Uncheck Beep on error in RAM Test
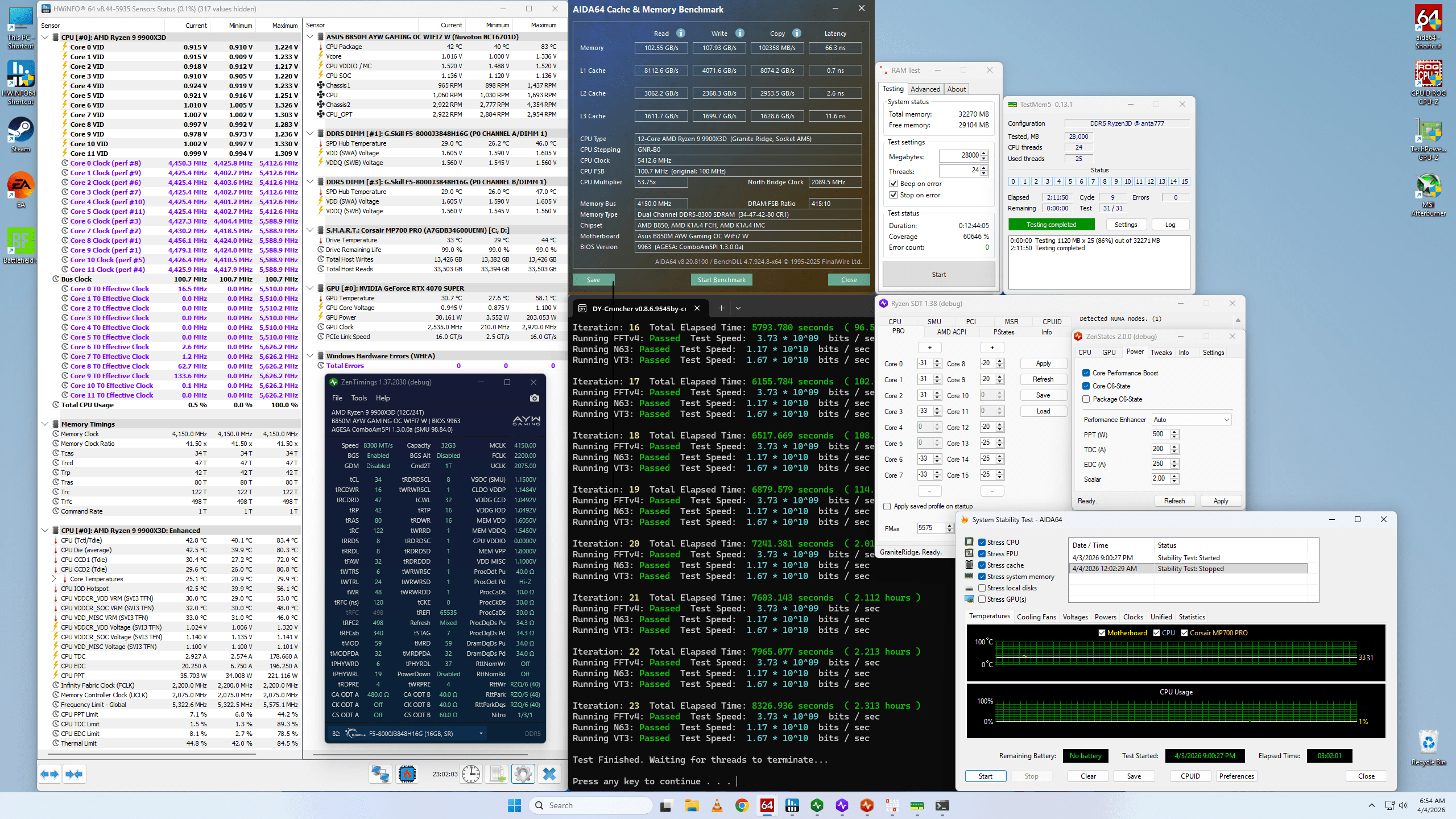The image size is (1456, 819). coord(894,184)
